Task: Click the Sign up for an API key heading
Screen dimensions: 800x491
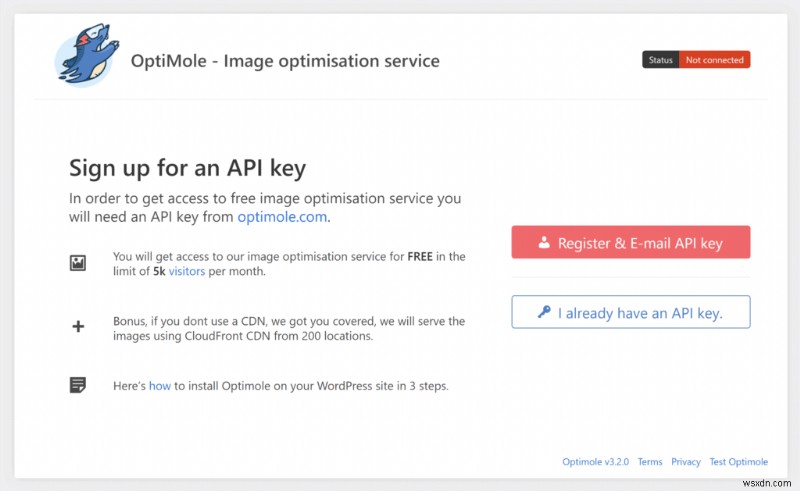Action: coord(187,167)
